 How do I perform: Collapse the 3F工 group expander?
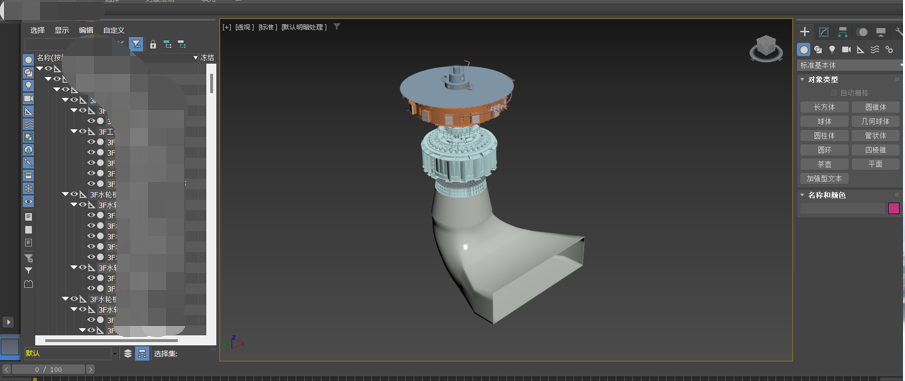coord(74,132)
